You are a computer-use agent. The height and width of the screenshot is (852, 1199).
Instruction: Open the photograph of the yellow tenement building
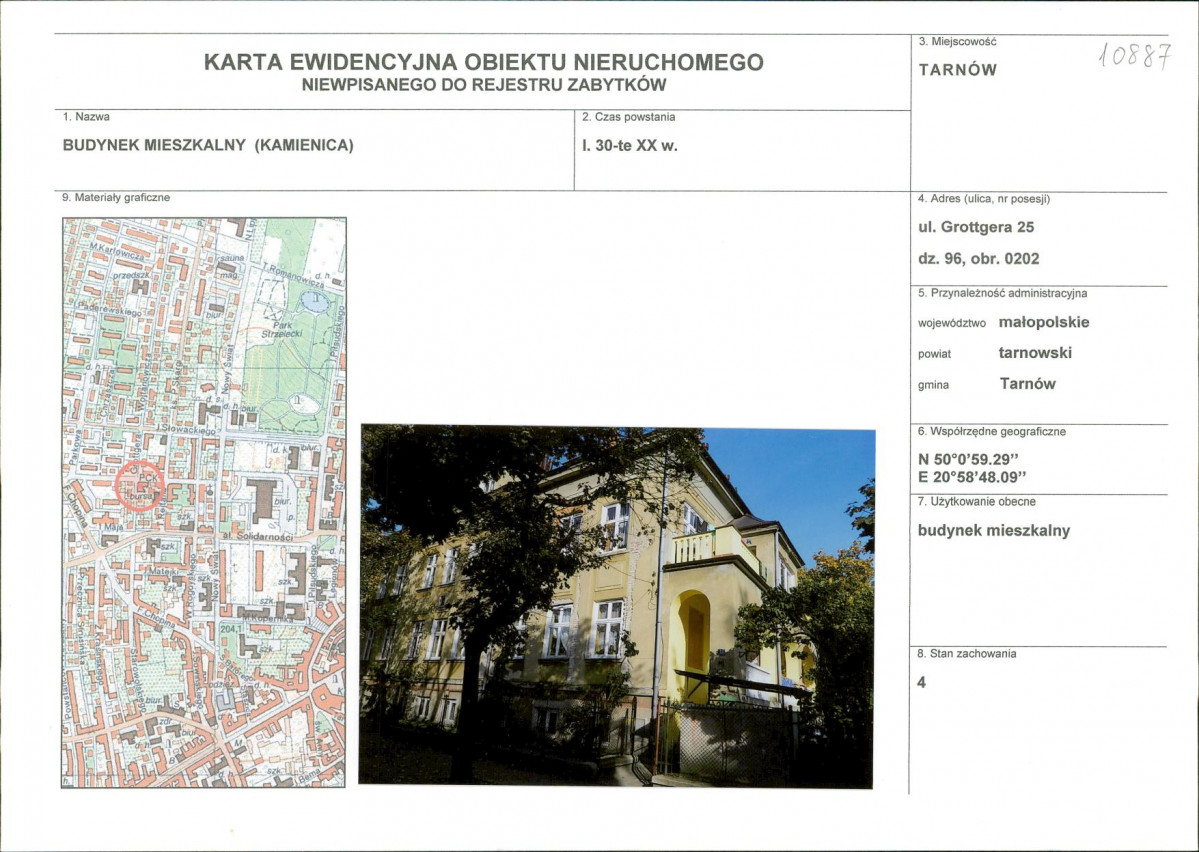coord(616,606)
